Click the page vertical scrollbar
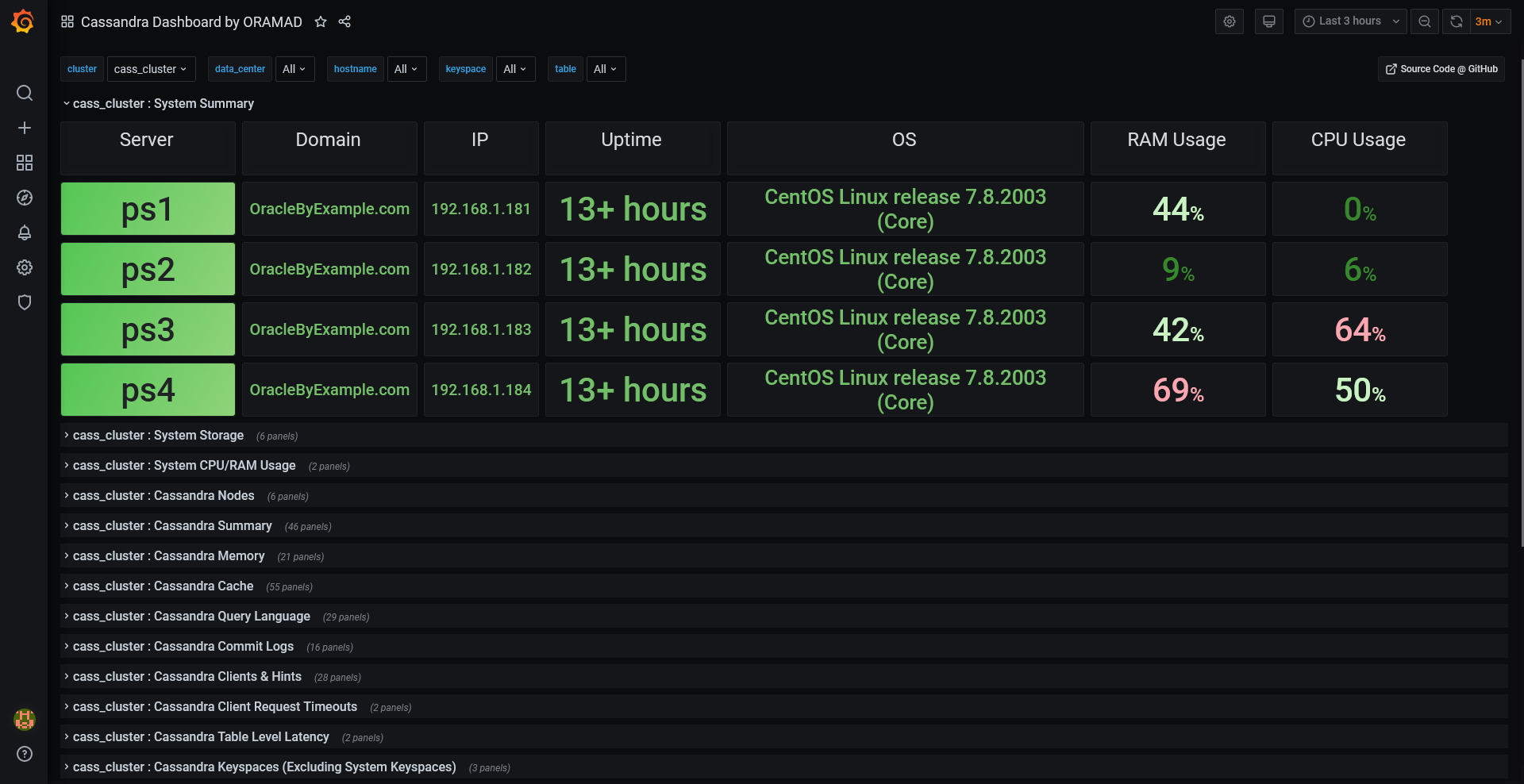The image size is (1524, 784). (x=1521, y=302)
